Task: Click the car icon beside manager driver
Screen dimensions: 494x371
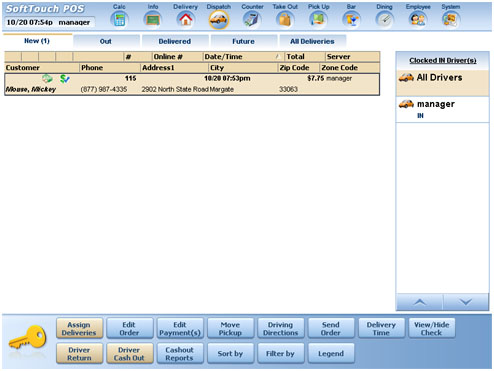Action: (x=406, y=104)
